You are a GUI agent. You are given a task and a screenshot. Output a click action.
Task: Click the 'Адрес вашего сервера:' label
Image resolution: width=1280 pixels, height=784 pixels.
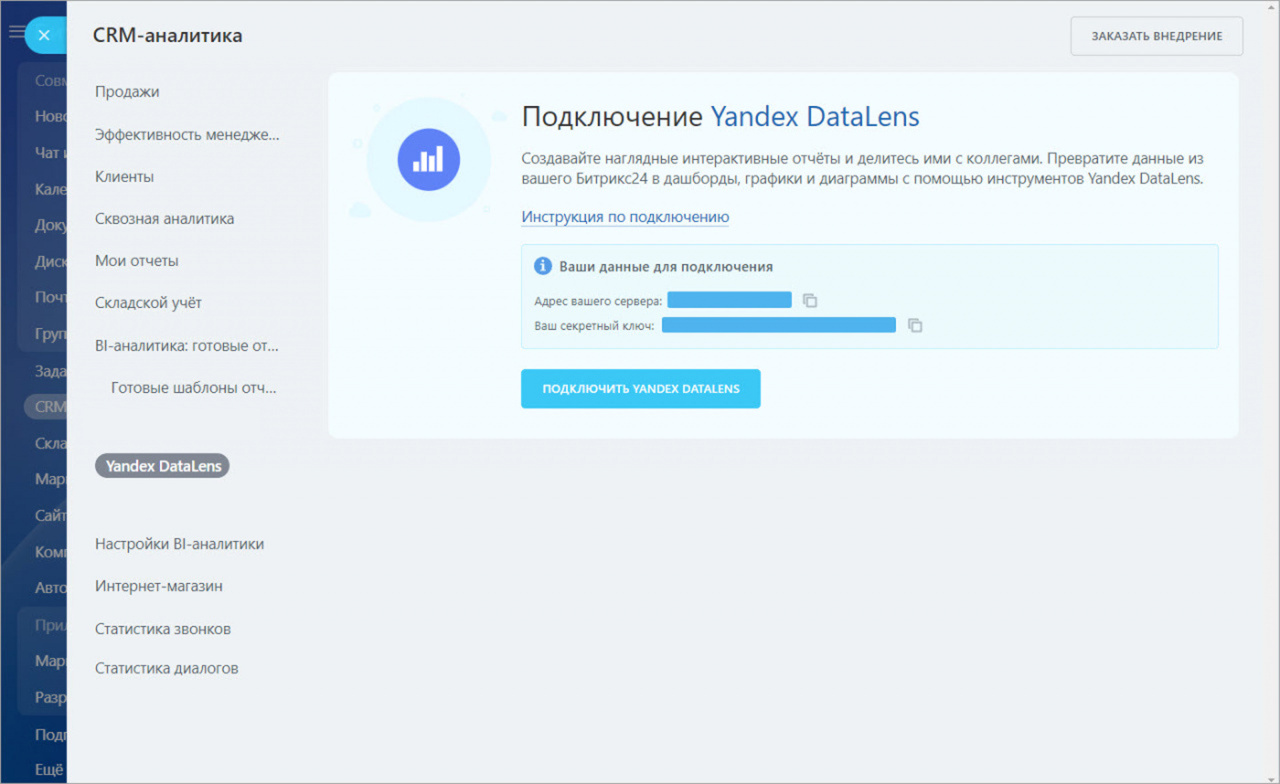(598, 301)
